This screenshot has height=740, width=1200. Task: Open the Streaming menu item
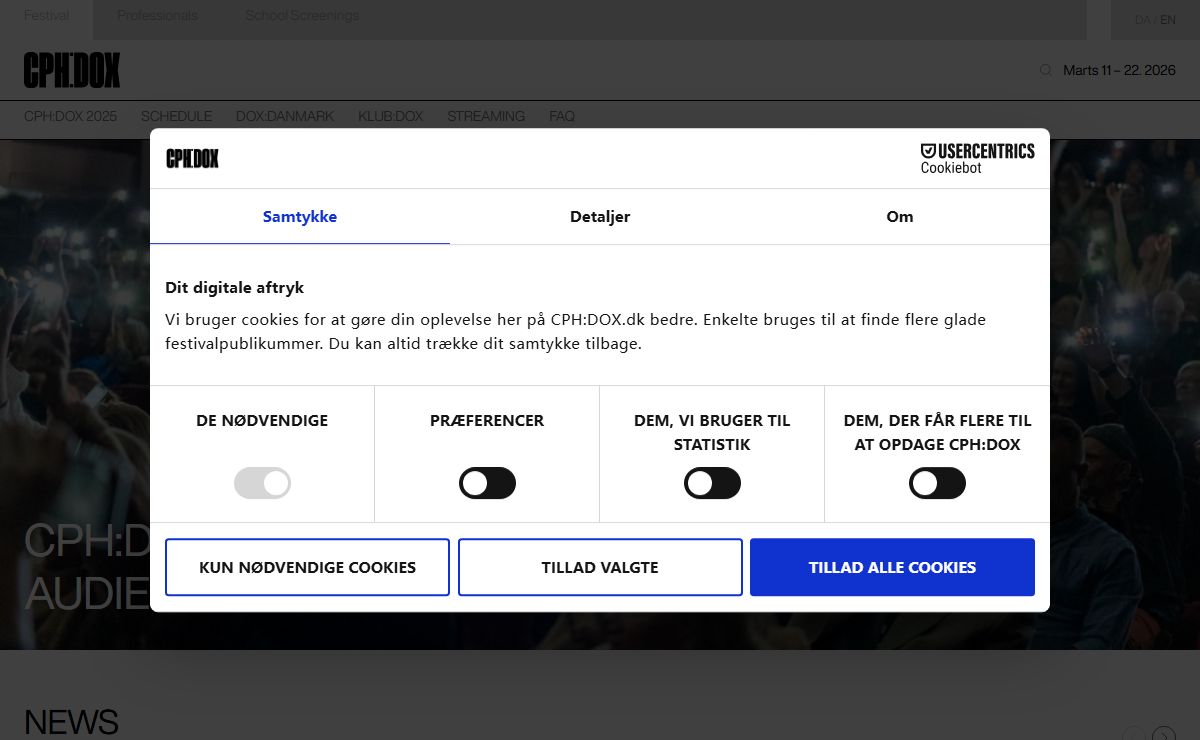click(486, 116)
